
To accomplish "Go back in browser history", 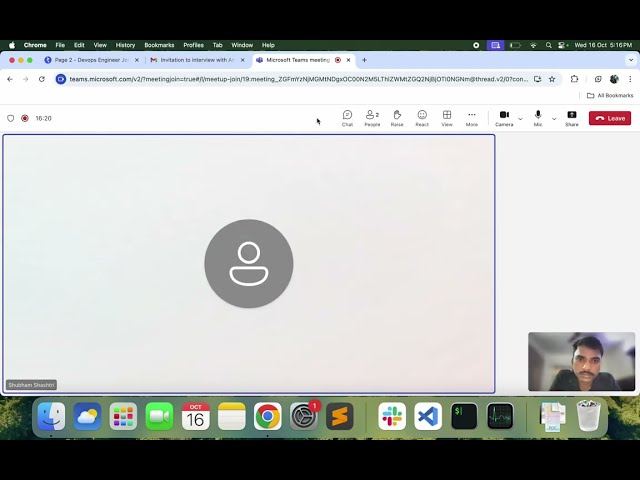I will pyautogui.click(x=10, y=79).
